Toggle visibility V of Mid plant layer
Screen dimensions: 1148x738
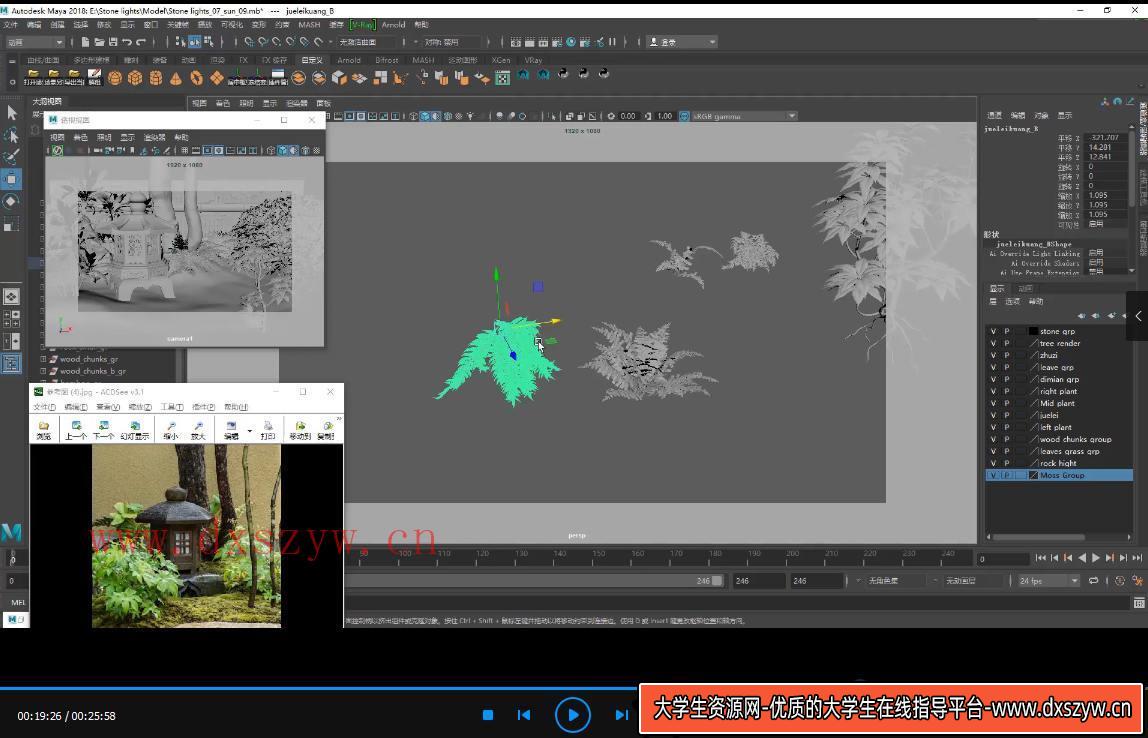pos(994,403)
